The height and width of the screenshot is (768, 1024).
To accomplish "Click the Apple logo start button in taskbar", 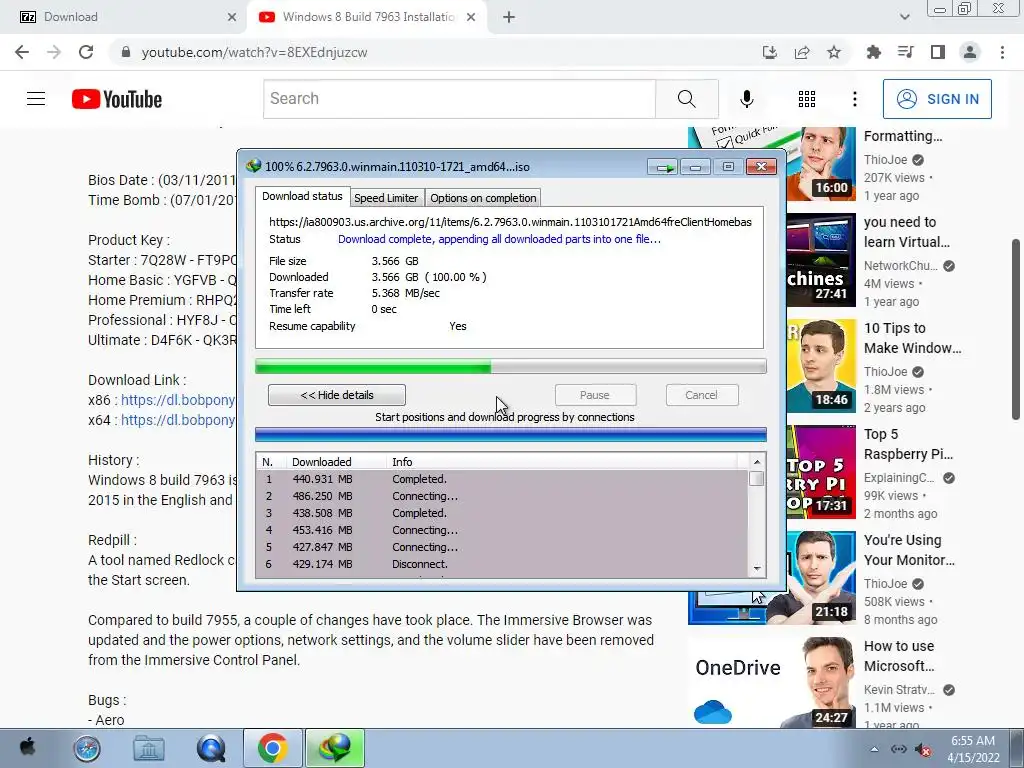I will (x=27, y=748).
